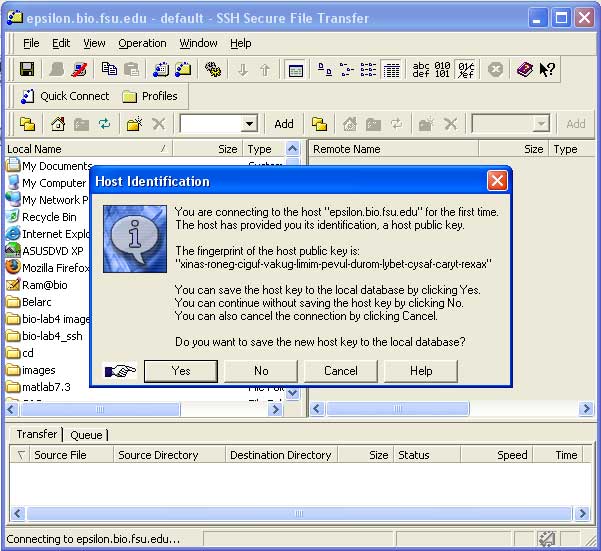Open New File Transfer Window icon
601x551 pixels.
[183, 69]
